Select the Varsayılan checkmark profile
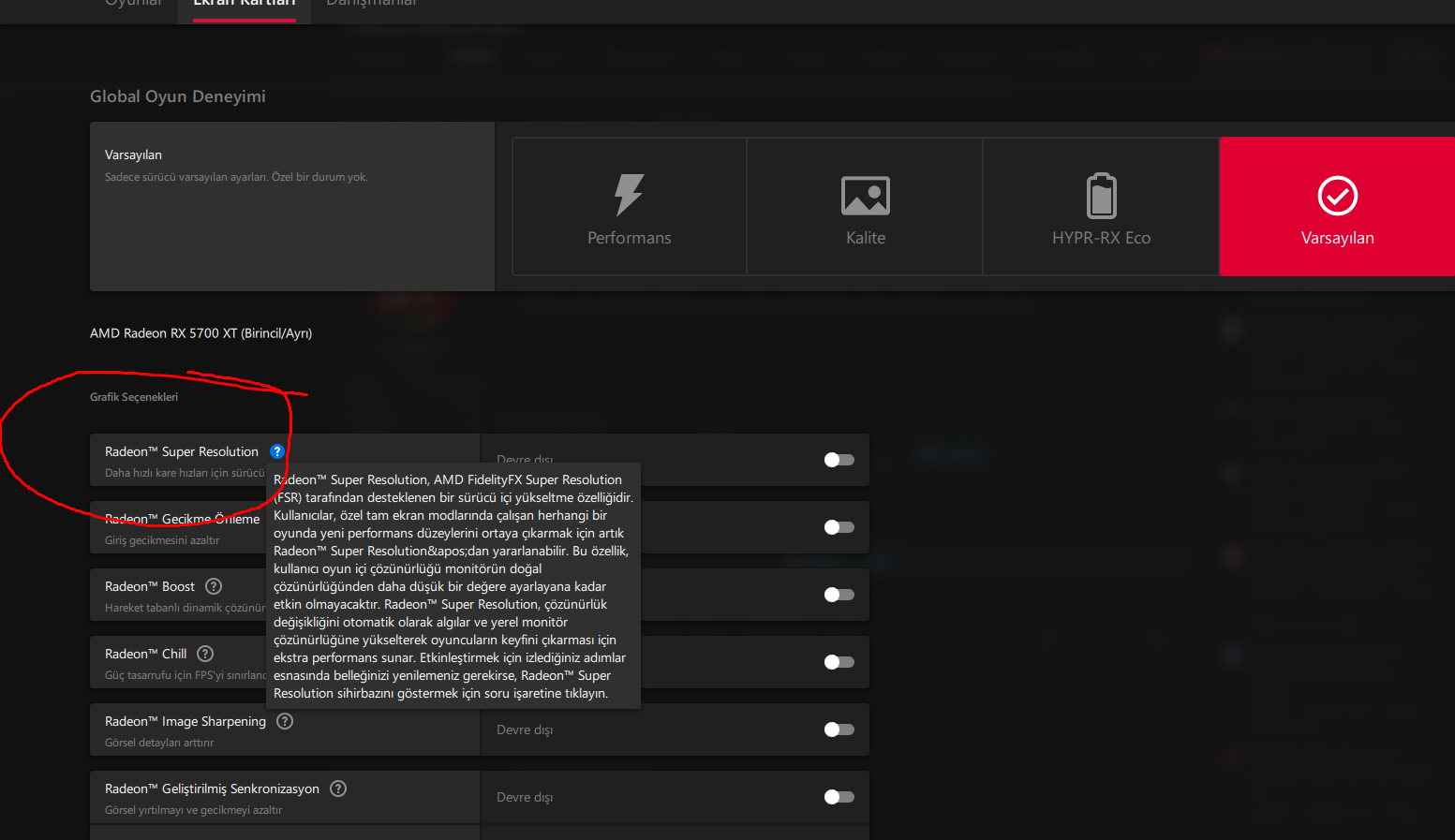The image size is (1455, 840). pos(1337,207)
